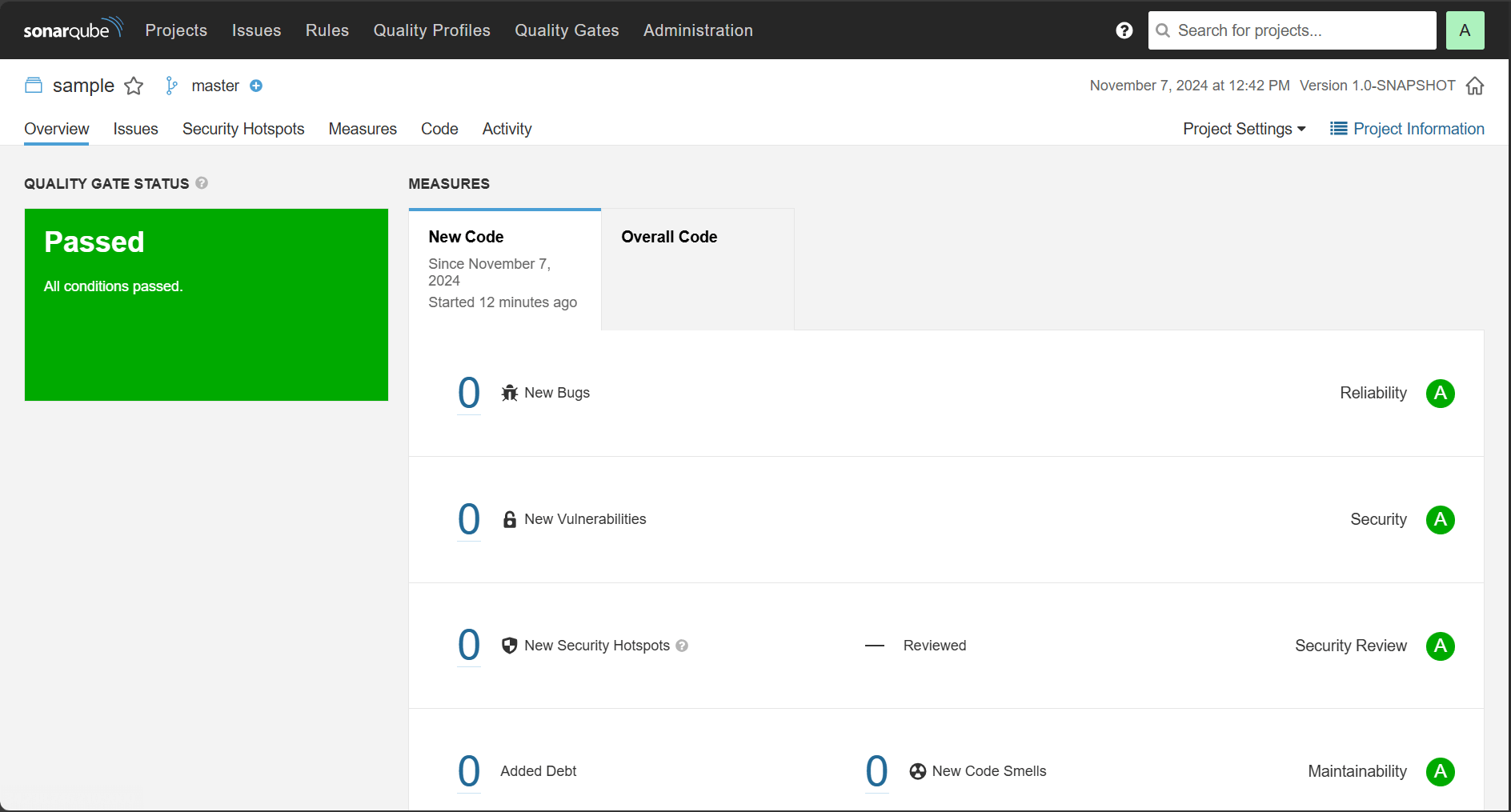Switch to the Overall Code tab
1511x812 pixels.
tap(669, 237)
